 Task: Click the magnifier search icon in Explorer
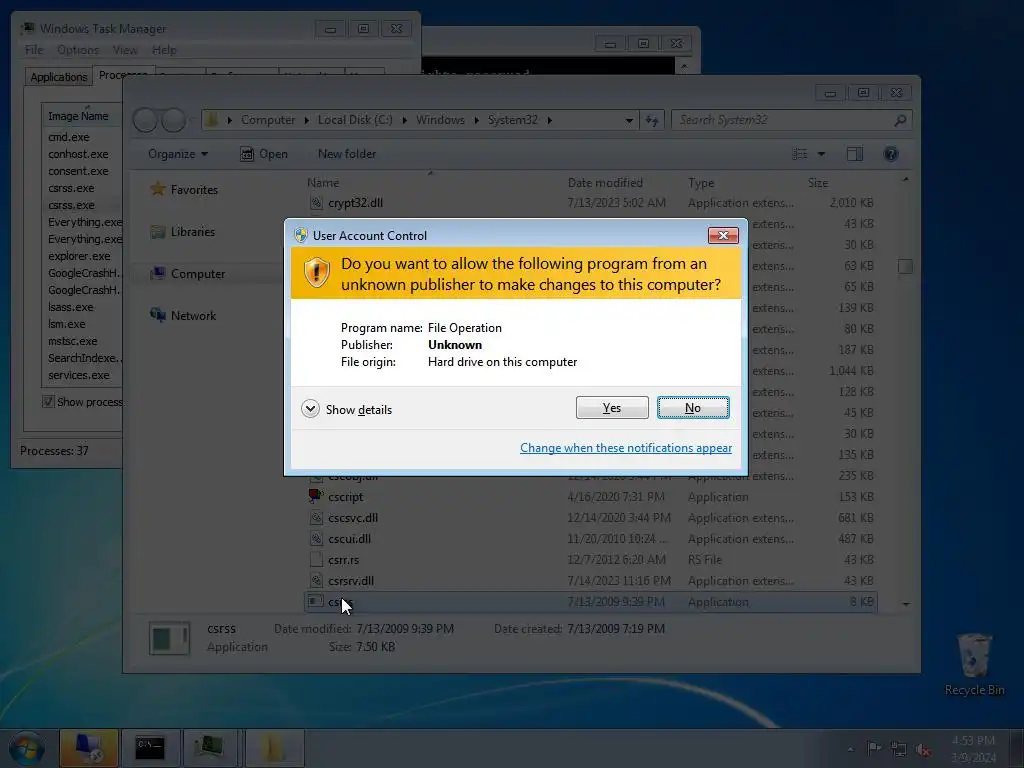coord(900,120)
